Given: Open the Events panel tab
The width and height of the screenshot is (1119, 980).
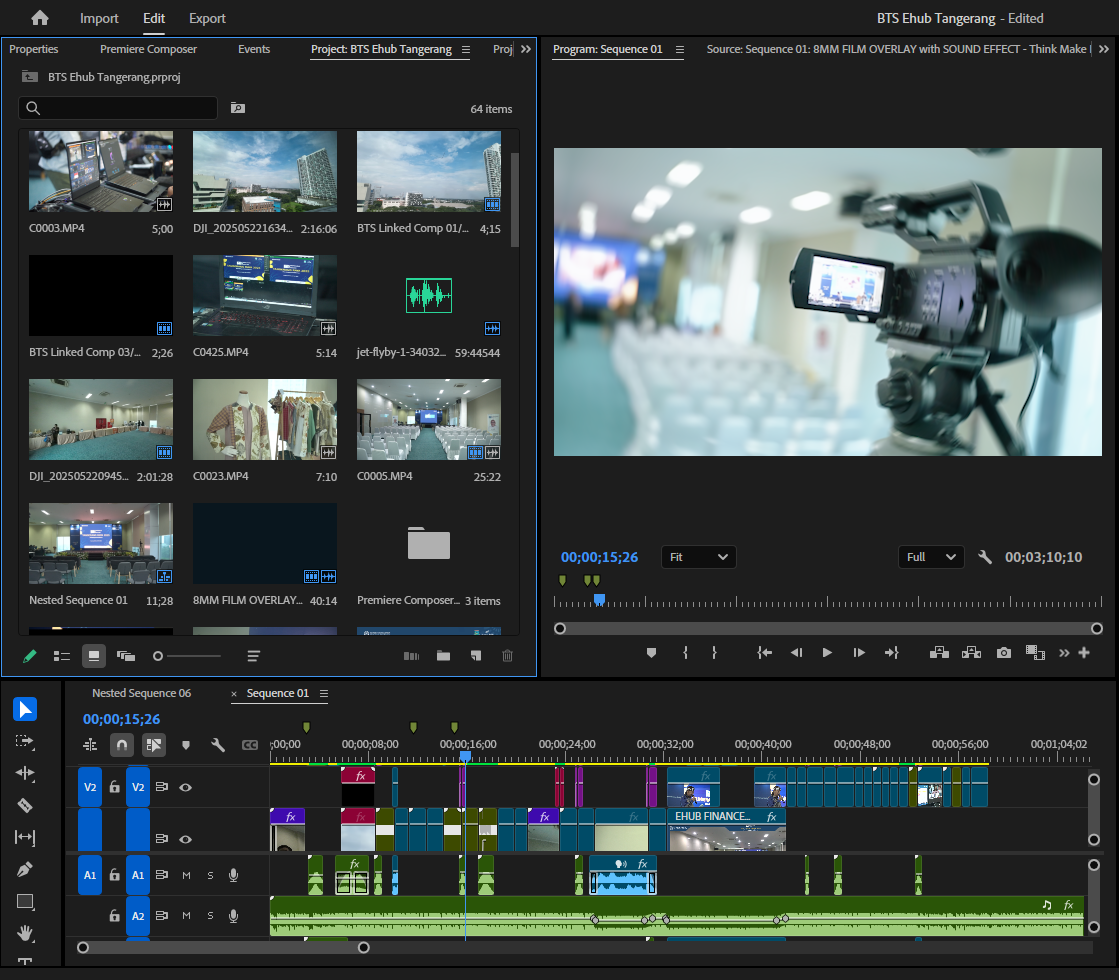Looking at the screenshot, I should [x=254, y=49].
